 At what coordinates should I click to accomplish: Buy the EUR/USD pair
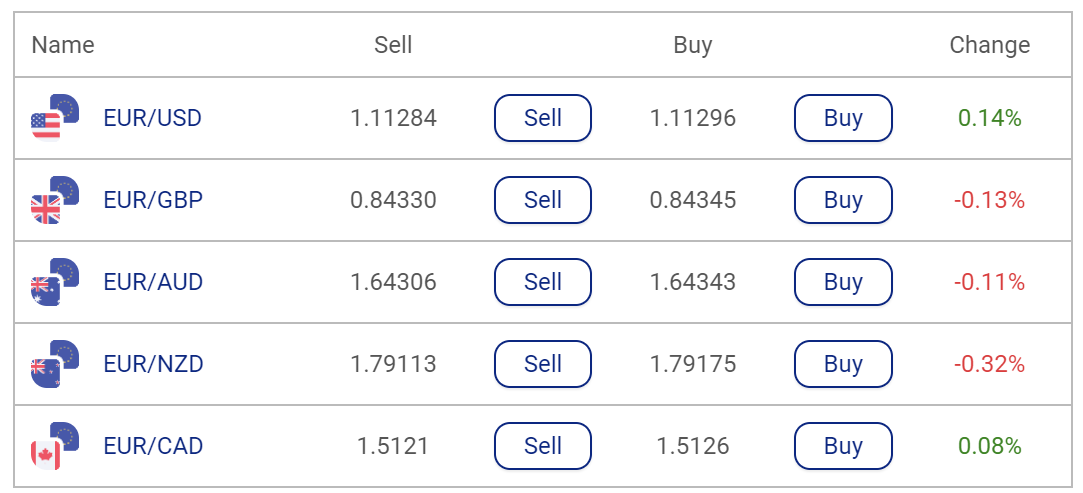[x=843, y=118]
